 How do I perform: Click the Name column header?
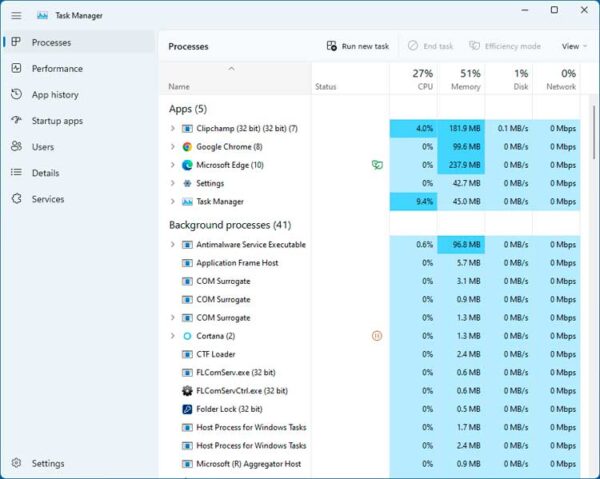pyautogui.click(x=235, y=79)
